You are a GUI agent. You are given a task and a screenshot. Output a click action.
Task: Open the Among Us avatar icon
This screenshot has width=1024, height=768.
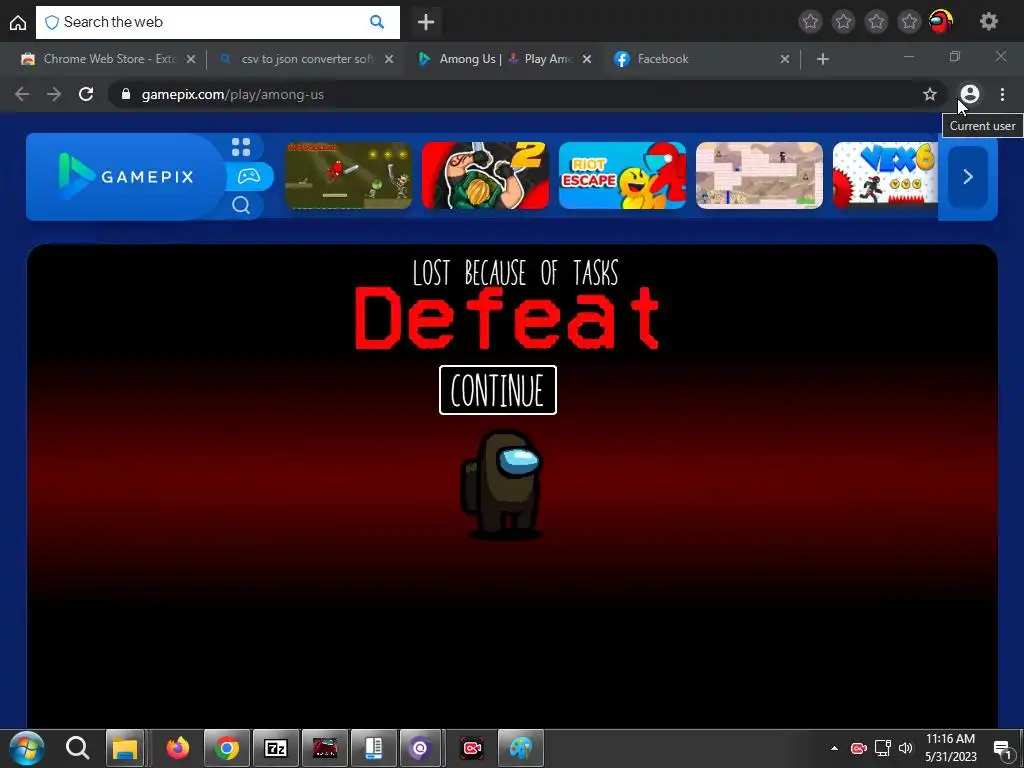(x=941, y=22)
